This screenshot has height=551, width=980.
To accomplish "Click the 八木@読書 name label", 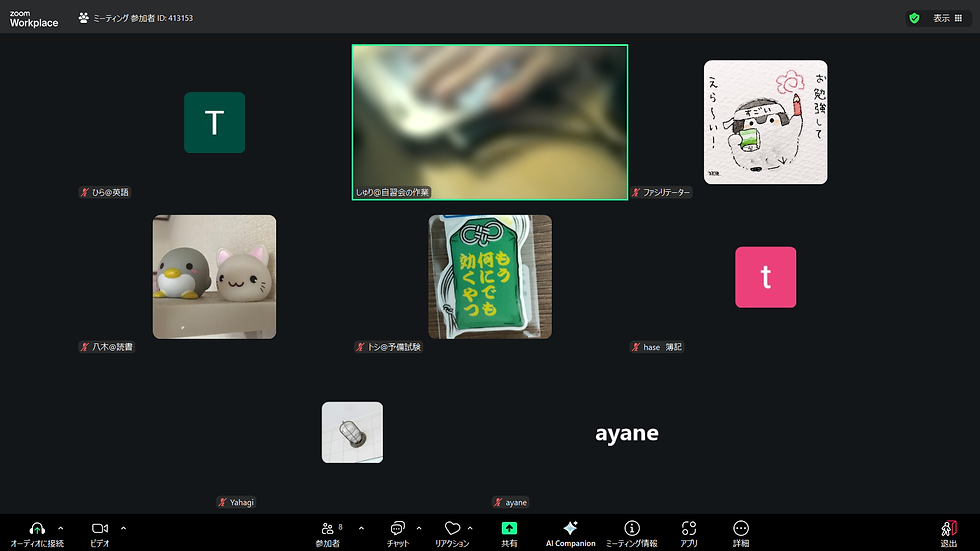I will (x=106, y=347).
